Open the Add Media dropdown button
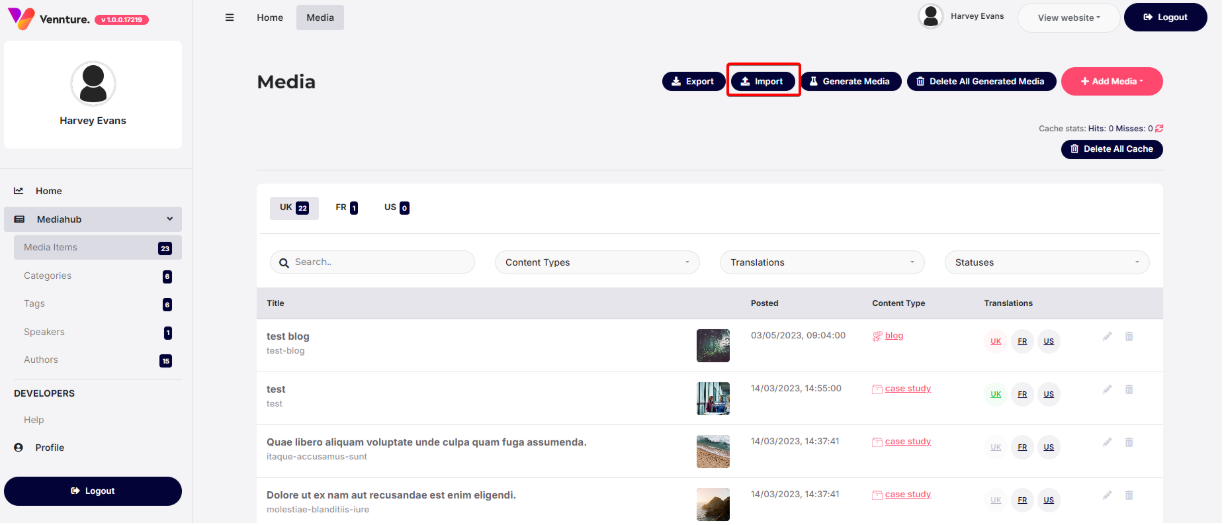Viewport: 1223px width, 525px height. [1112, 81]
